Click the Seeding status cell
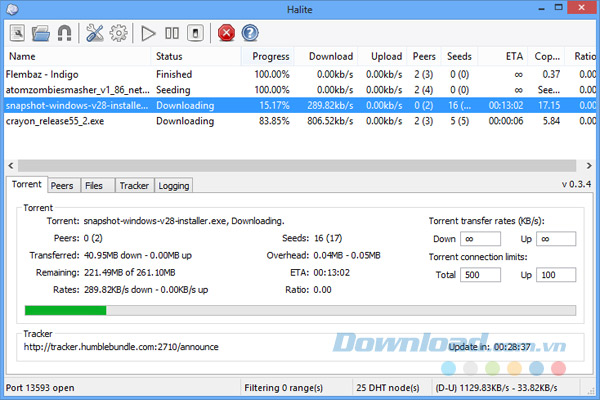600x400 pixels. tap(173, 90)
